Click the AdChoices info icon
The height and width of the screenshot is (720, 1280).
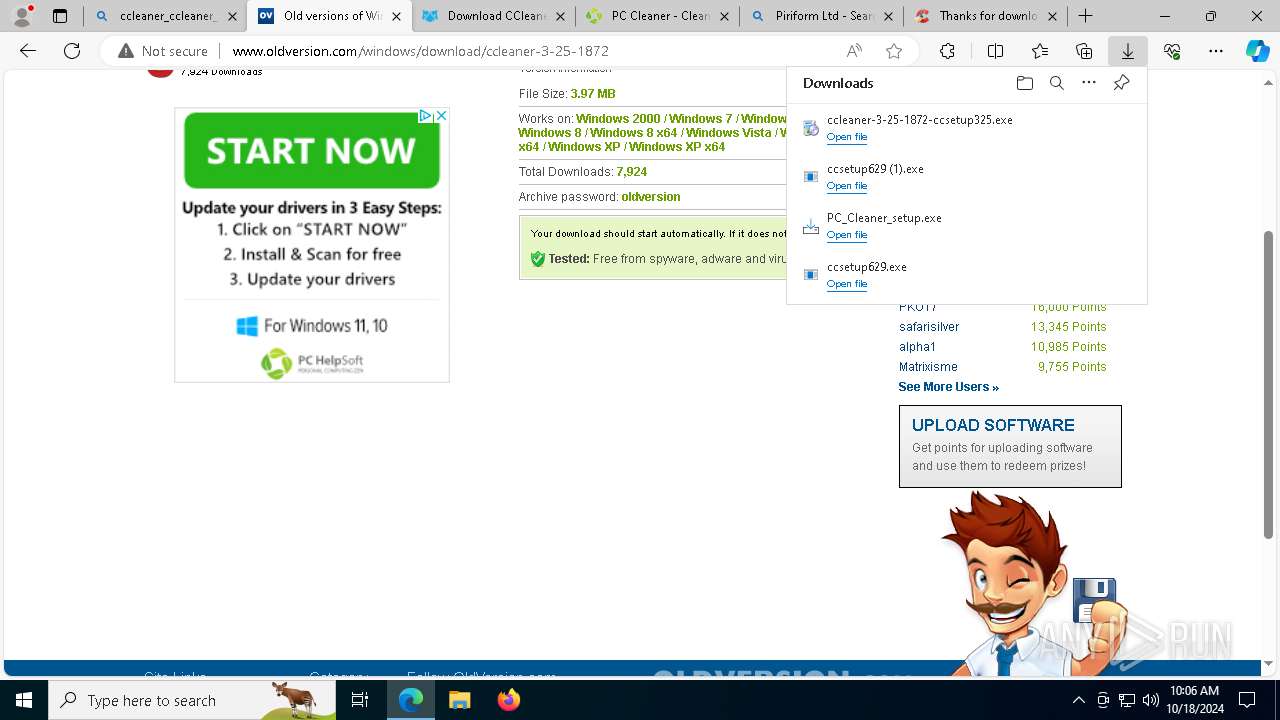(425, 116)
